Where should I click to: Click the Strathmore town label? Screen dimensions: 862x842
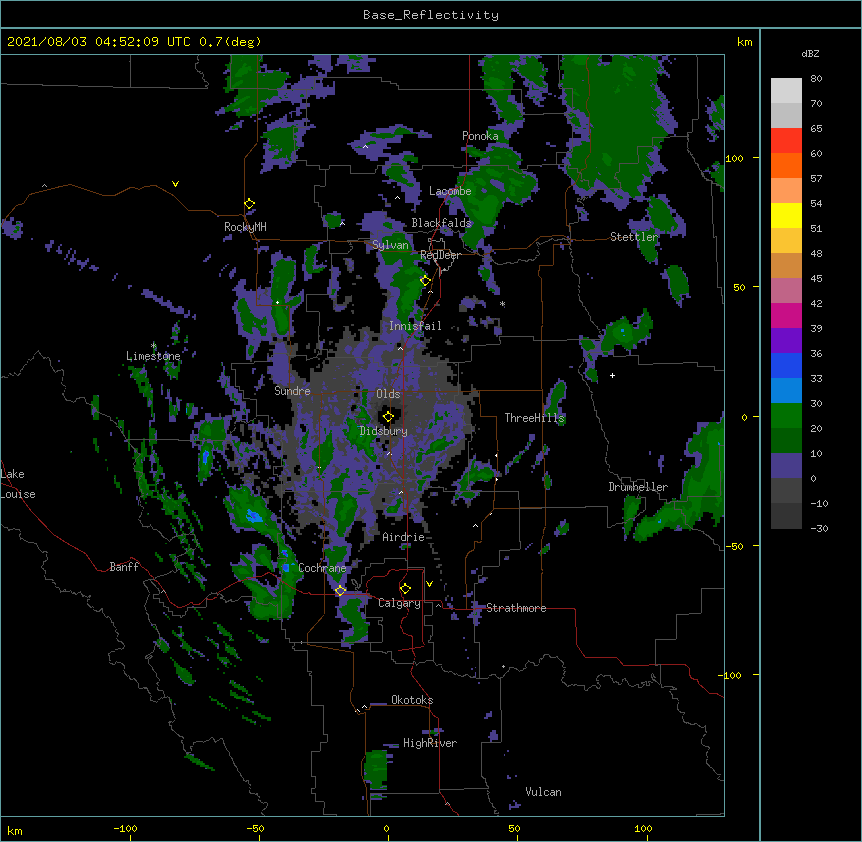tap(516, 608)
